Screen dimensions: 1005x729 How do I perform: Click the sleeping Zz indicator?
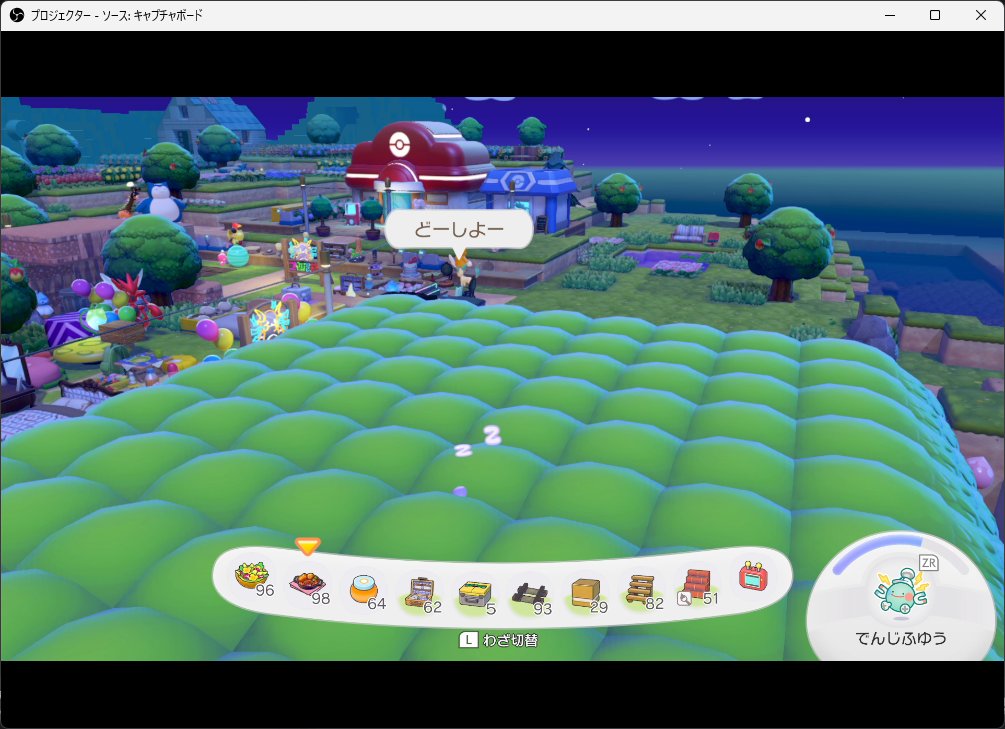point(479,441)
